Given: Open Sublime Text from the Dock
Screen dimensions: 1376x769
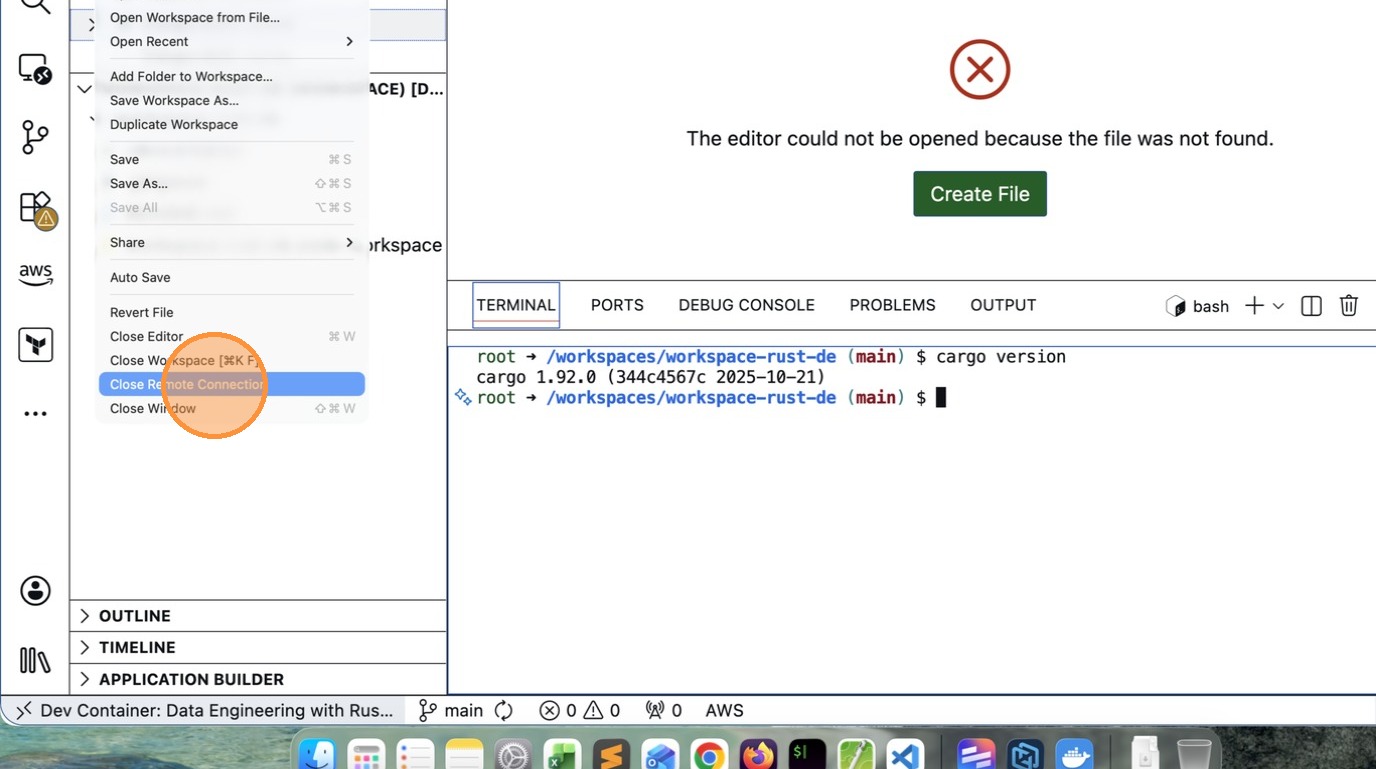Looking at the screenshot, I should pos(611,755).
